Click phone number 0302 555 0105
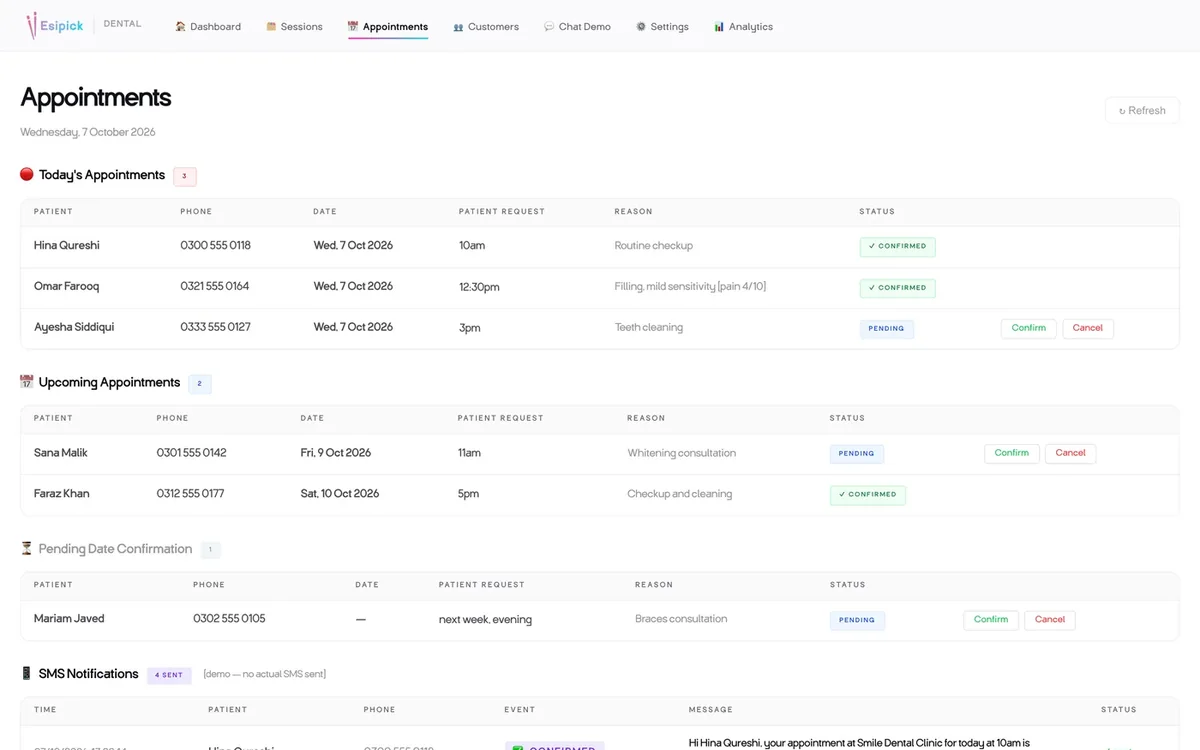This screenshot has width=1200, height=750. (229, 619)
